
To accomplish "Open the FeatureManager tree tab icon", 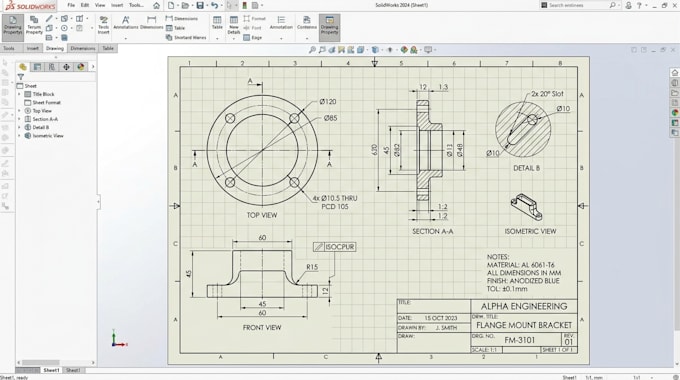I will [23, 67].
